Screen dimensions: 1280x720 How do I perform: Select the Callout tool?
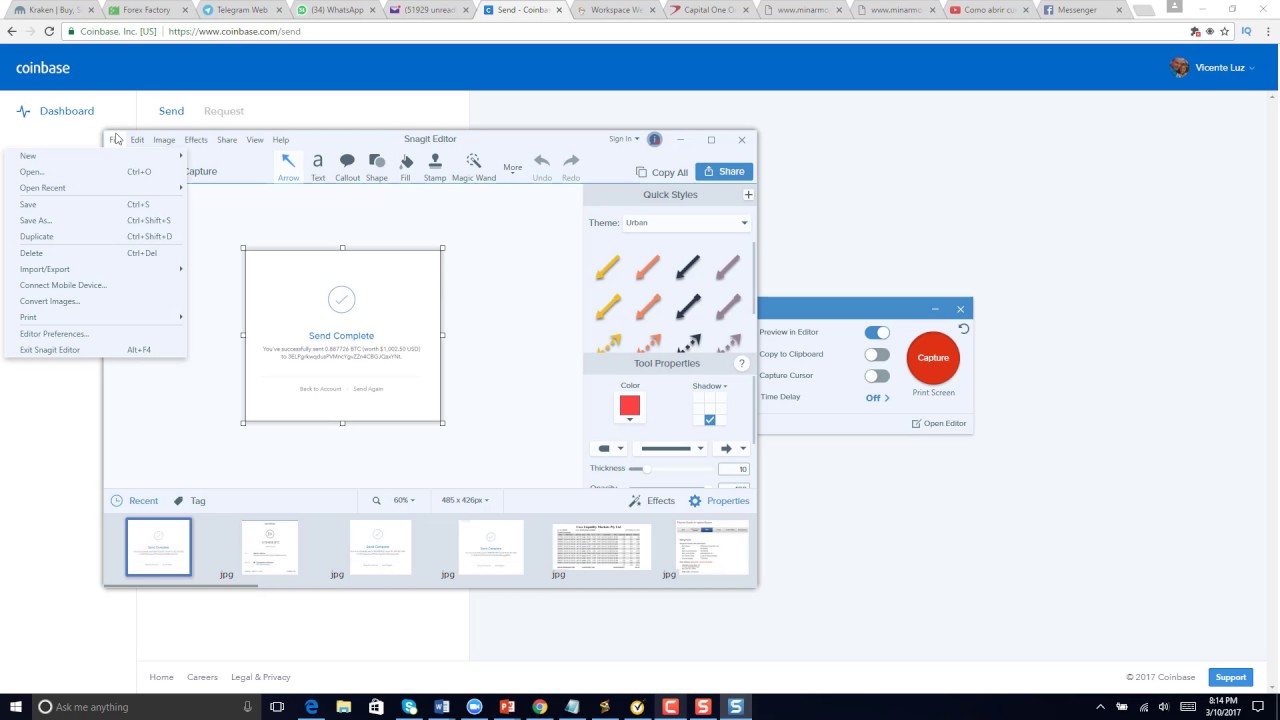point(347,167)
